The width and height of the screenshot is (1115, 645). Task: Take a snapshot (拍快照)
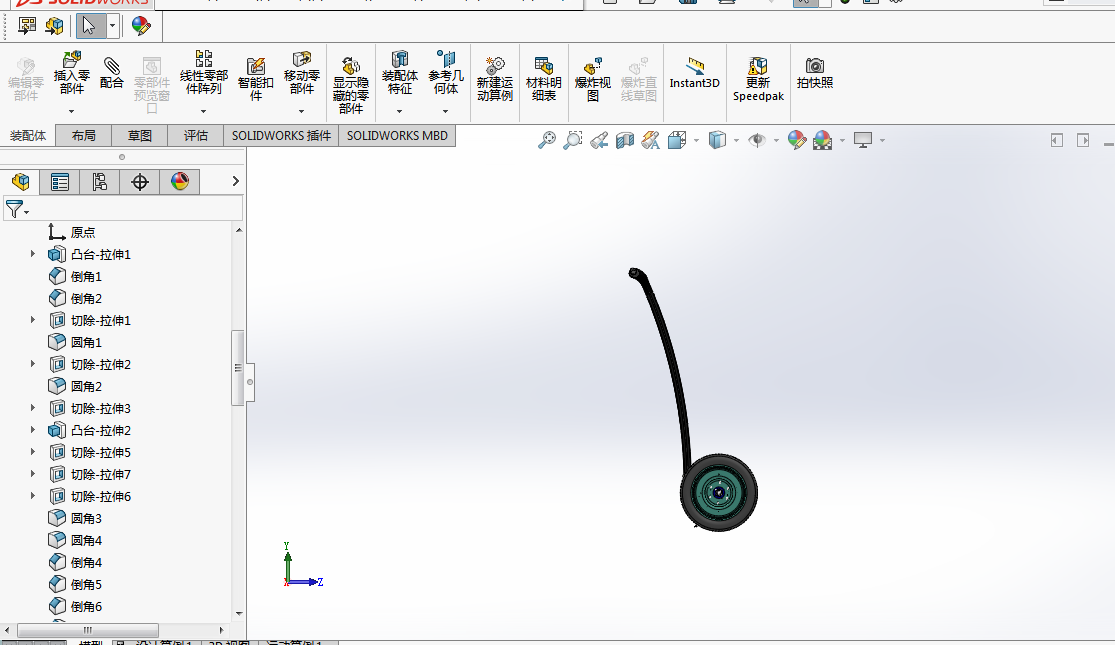[815, 73]
